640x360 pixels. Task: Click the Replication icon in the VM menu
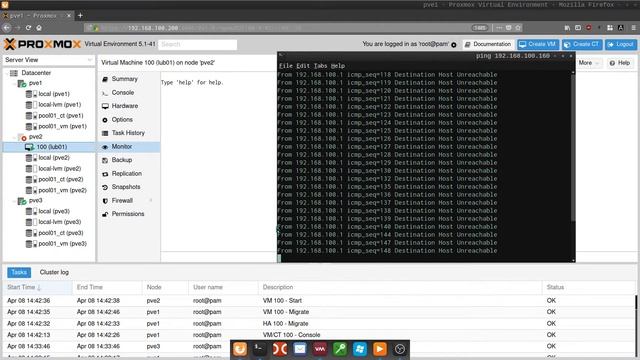click(x=105, y=173)
